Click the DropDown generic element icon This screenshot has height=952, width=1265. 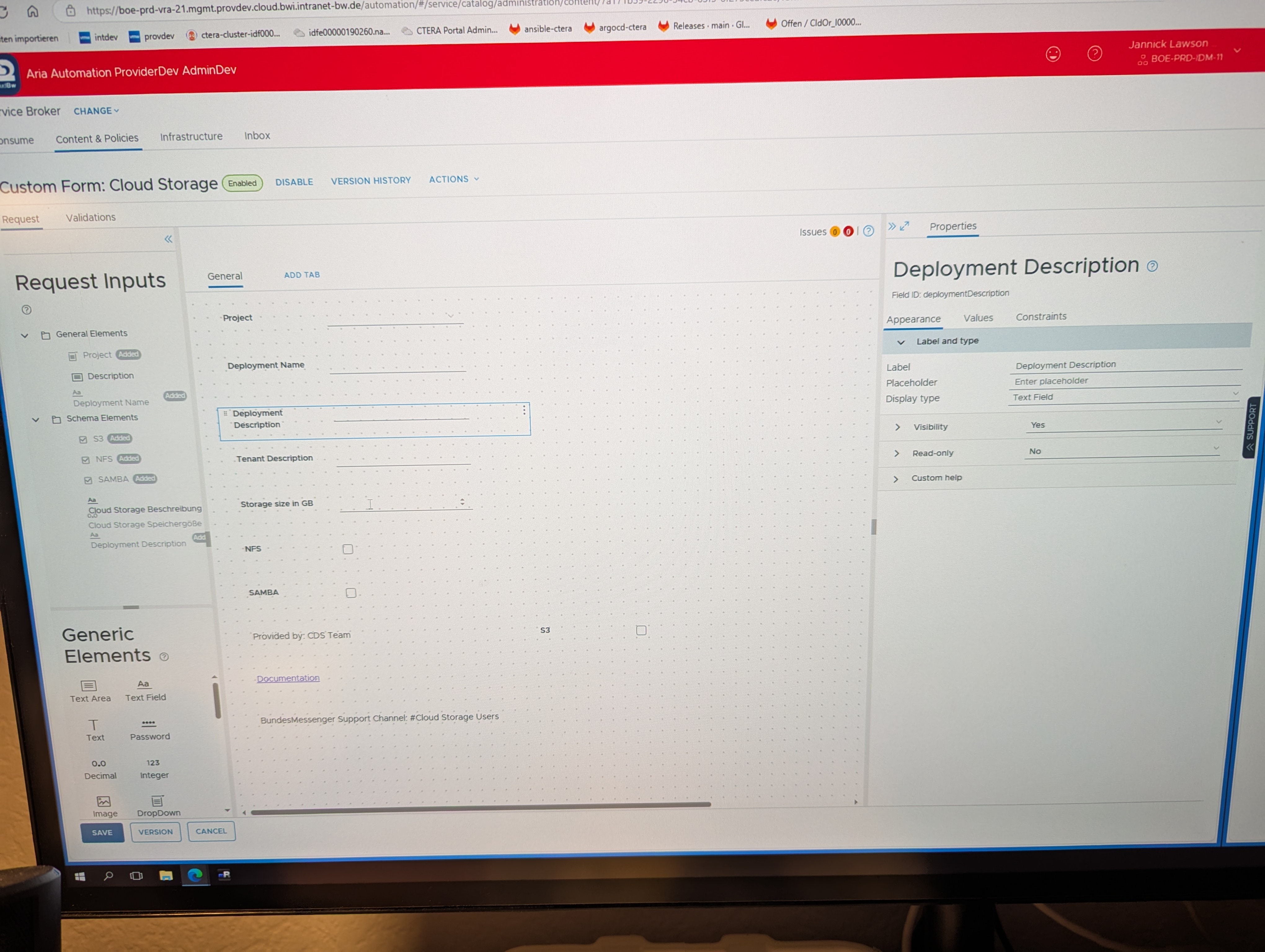pos(157,800)
